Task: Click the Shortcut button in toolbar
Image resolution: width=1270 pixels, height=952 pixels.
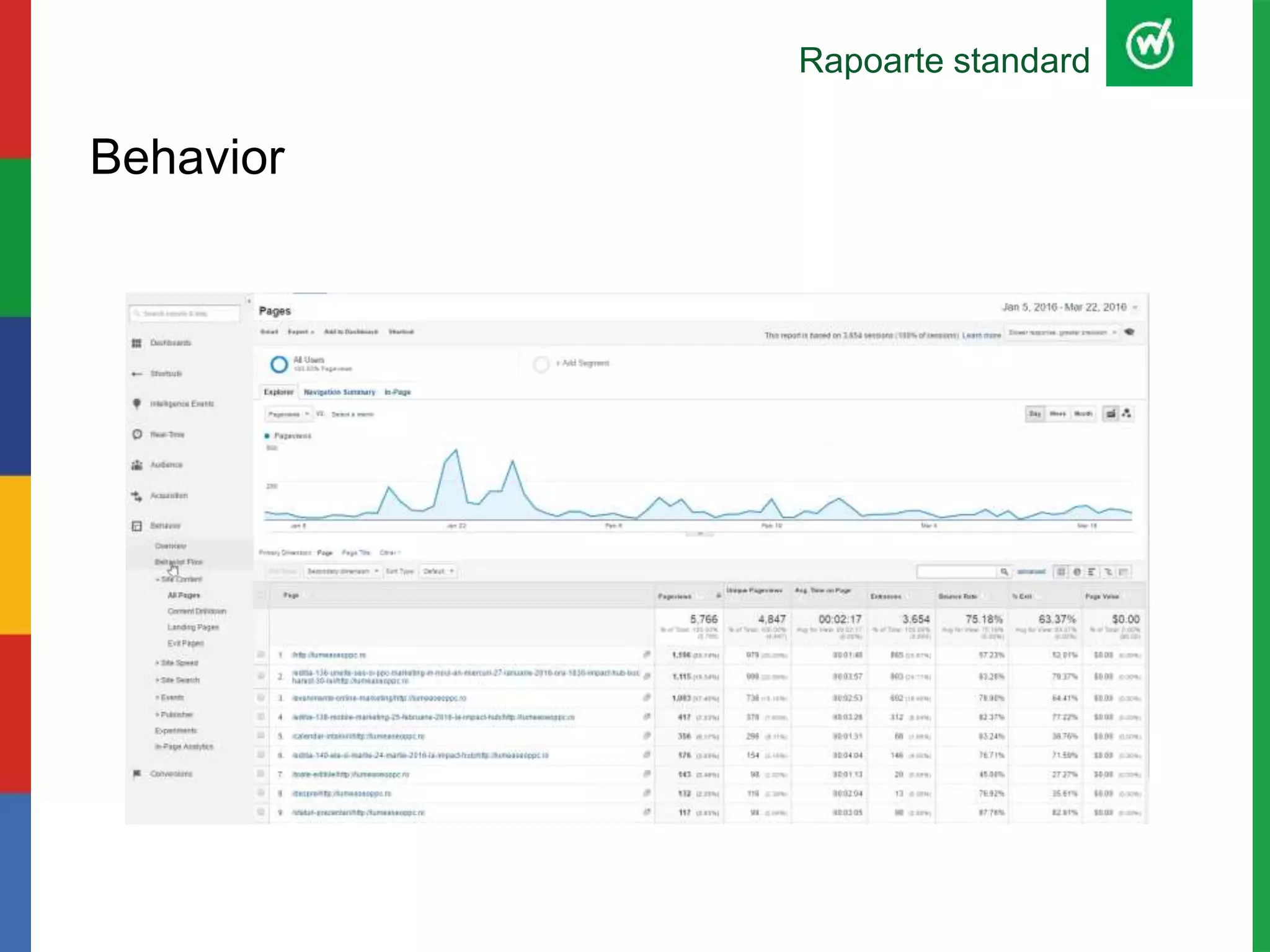Action: 401,332
